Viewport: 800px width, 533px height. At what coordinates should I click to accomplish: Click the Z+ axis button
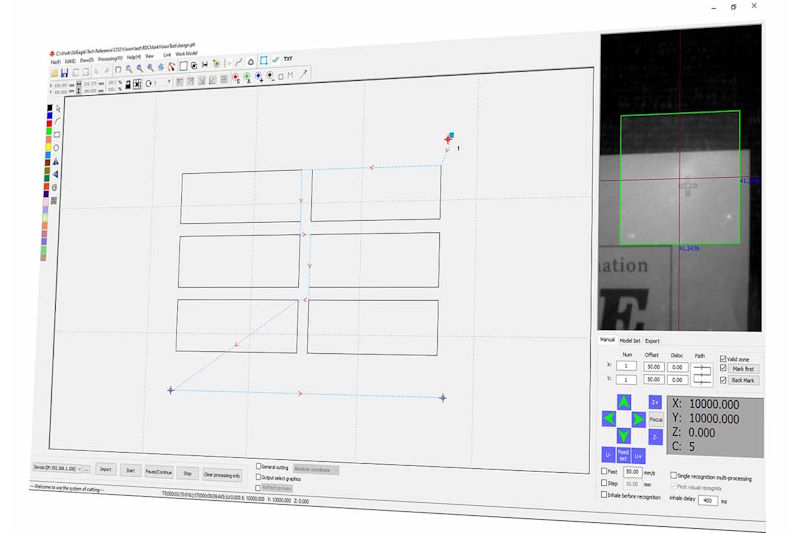coord(655,402)
